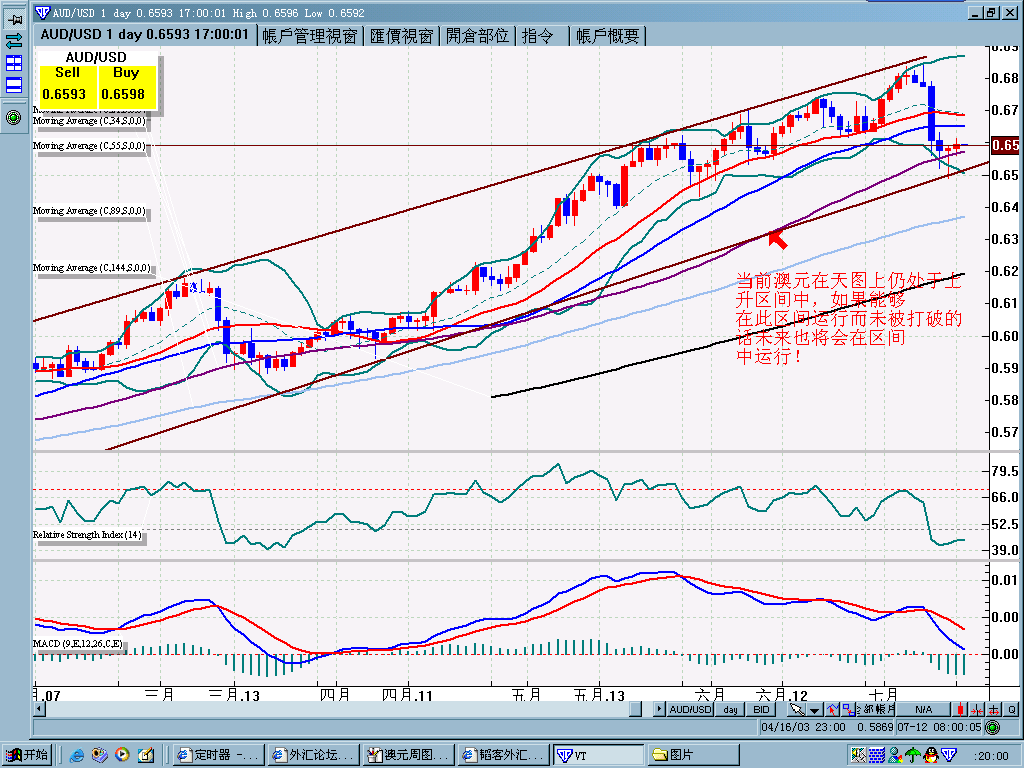Select the four-pane grid layout icon
This screenshot has width=1024, height=768.
click(14, 63)
